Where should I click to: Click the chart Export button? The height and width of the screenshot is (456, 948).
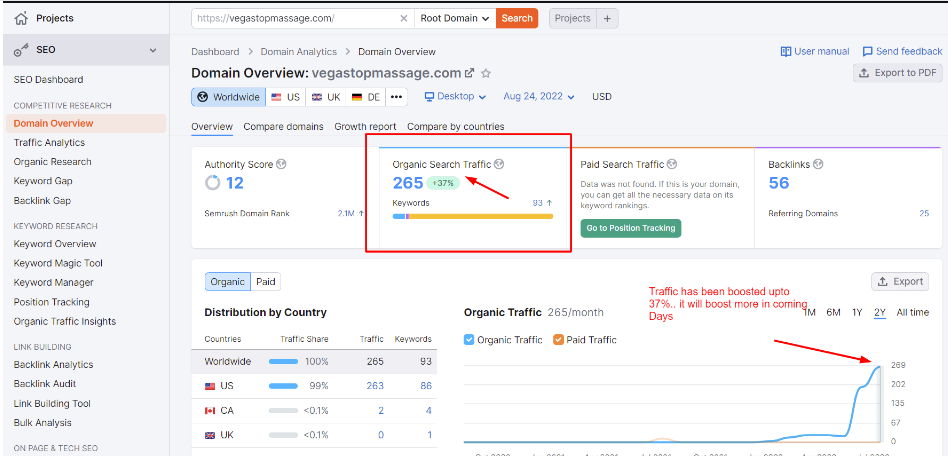coord(900,281)
